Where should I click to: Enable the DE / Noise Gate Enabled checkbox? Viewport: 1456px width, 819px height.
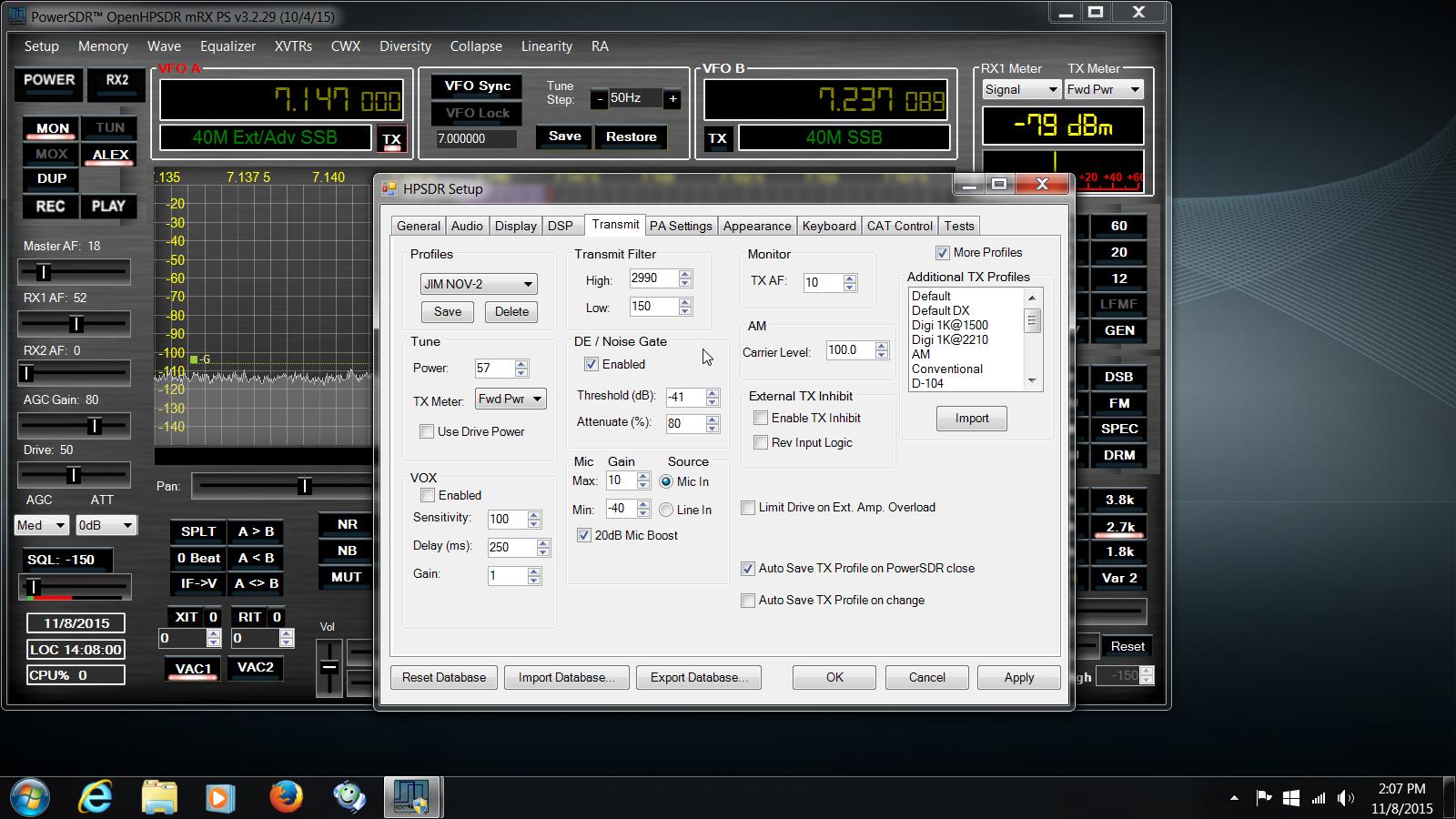[x=591, y=364]
